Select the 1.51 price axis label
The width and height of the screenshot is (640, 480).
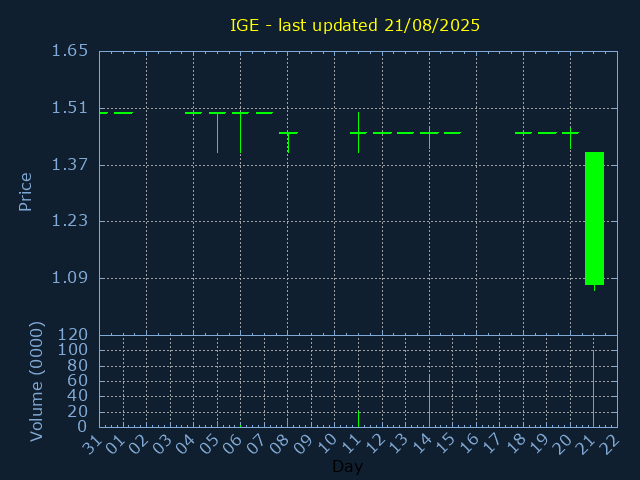[x=70, y=108]
